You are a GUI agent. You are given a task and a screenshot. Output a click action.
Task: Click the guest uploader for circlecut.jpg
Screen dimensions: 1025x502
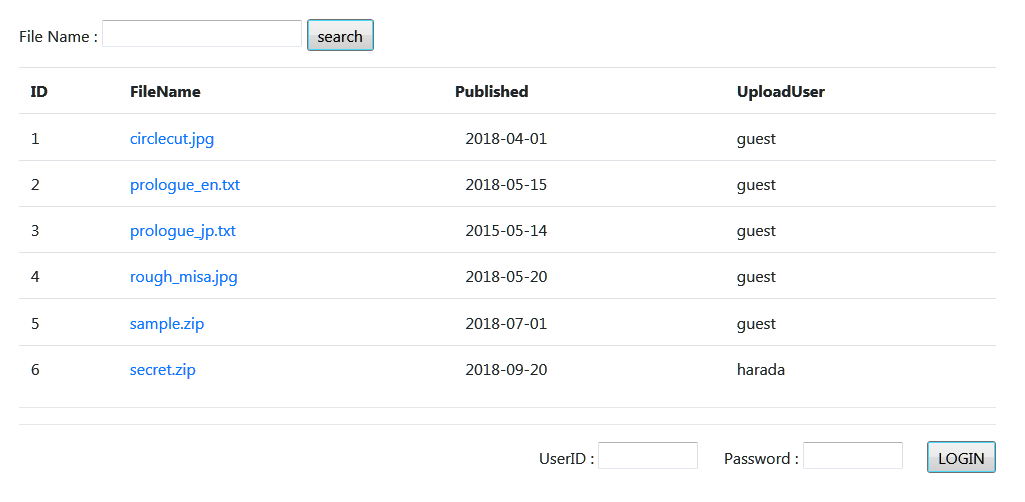[756, 139]
